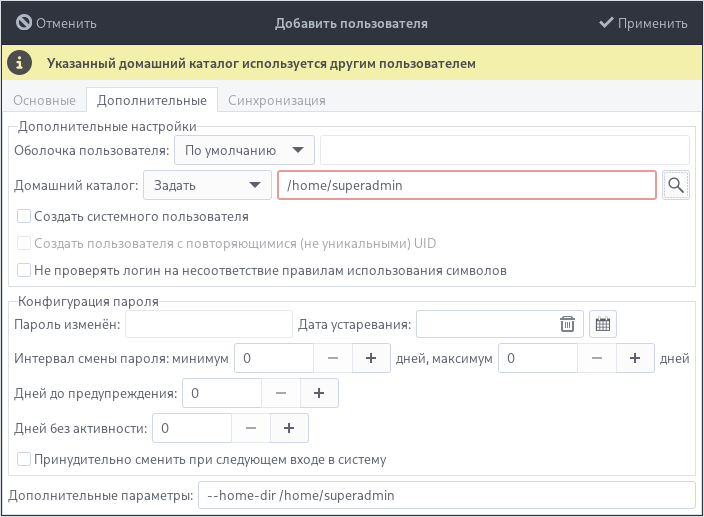Decrease days without activity value
The height and width of the screenshot is (517, 704).
tap(251, 428)
